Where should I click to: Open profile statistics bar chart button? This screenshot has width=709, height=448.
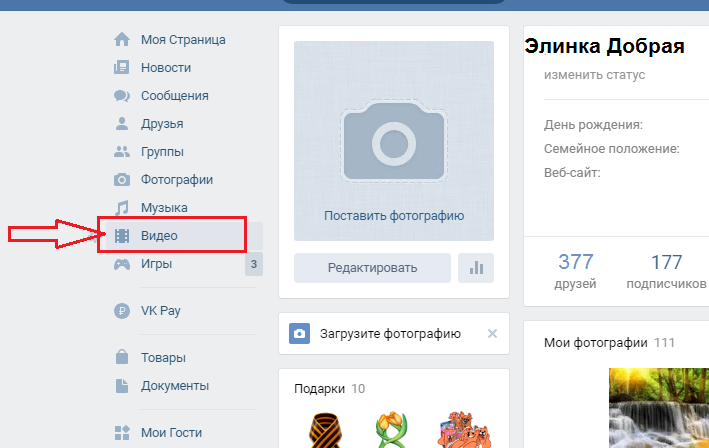click(x=476, y=268)
